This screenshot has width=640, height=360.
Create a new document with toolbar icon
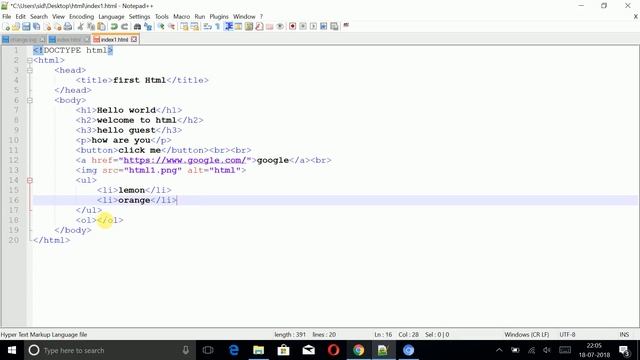6,27
